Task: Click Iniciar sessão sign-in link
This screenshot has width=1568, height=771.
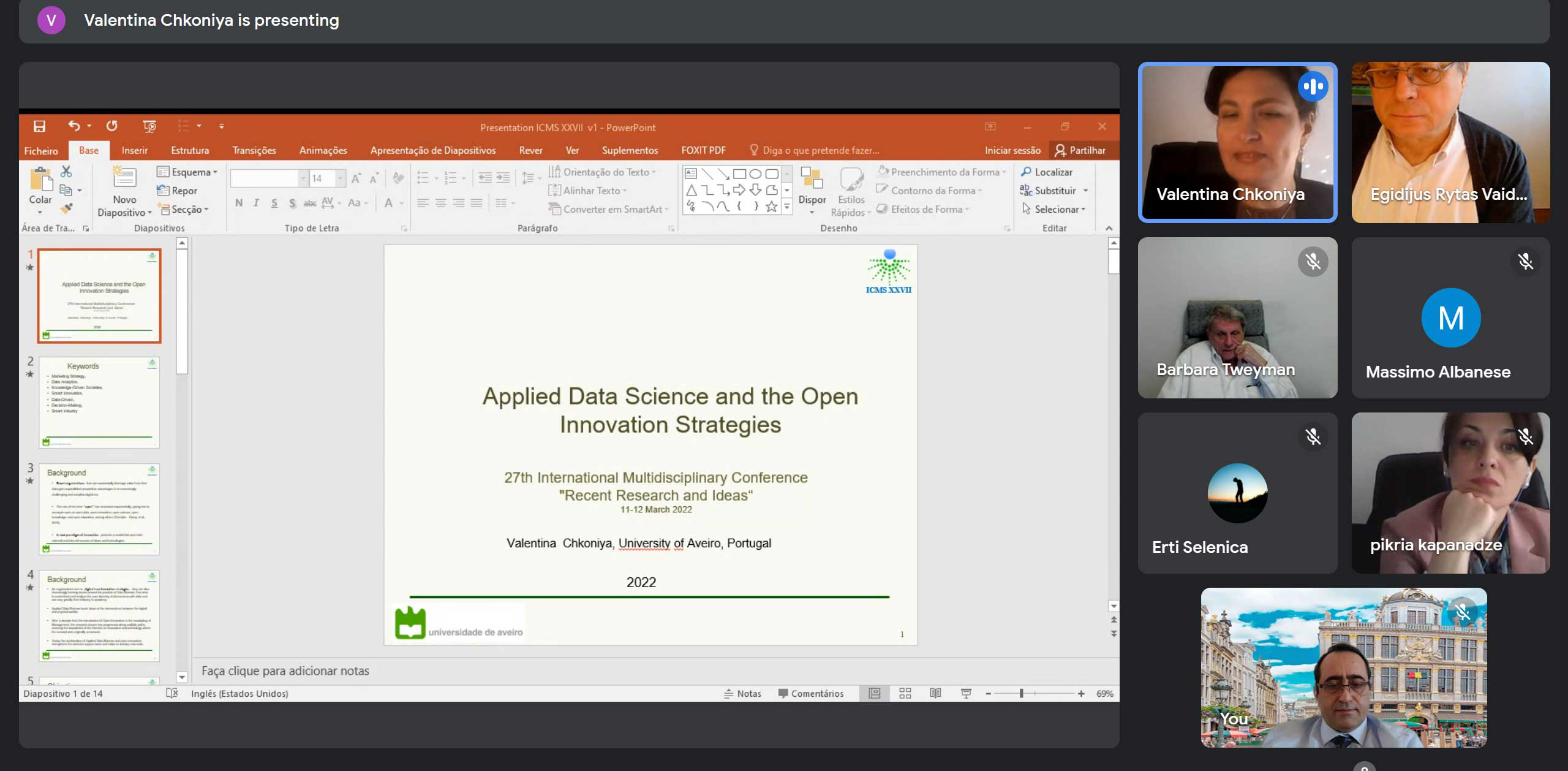Action: click(1012, 150)
